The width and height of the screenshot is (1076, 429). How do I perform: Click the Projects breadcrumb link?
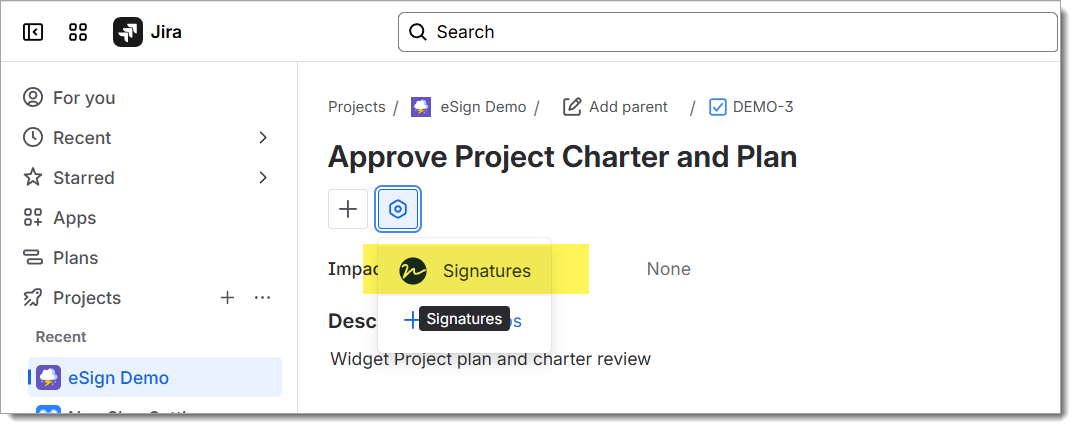(356, 107)
